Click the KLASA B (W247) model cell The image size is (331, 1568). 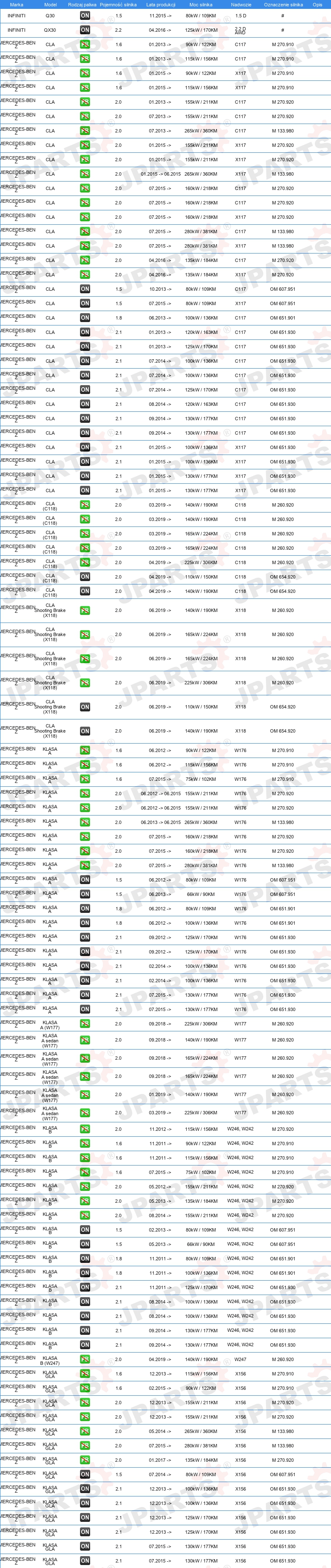point(50,1361)
